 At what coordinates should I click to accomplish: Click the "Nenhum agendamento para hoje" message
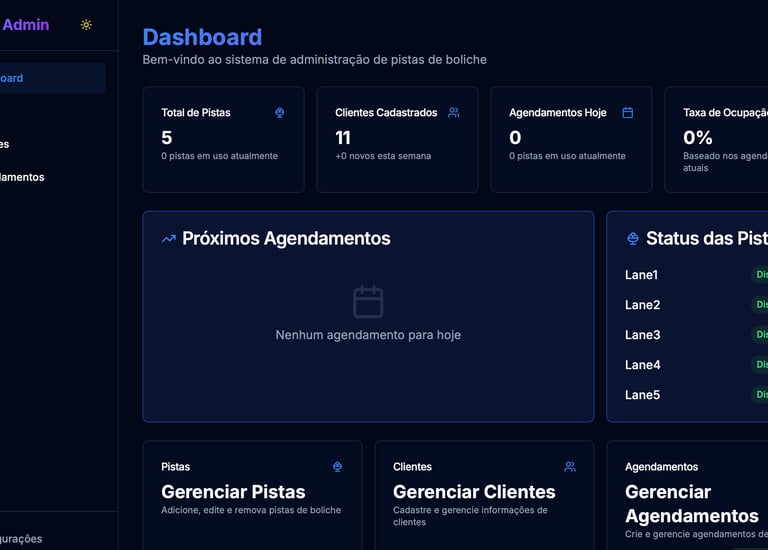[368, 335]
